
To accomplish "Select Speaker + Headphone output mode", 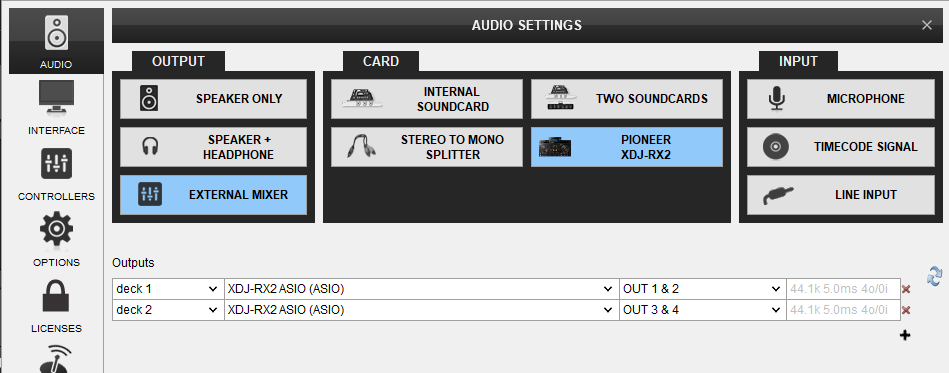I will [x=214, y=147].
